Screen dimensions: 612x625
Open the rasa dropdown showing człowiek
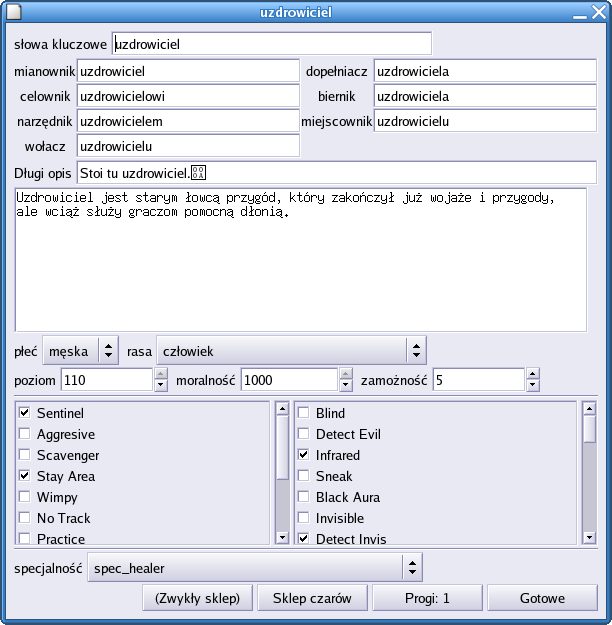[291, 350]
